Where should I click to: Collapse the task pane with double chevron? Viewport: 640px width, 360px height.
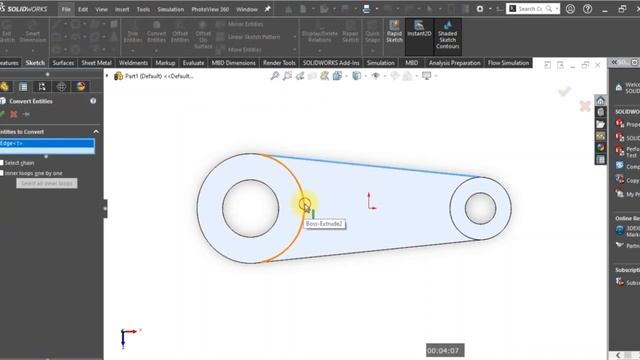[x=614, y=62]
